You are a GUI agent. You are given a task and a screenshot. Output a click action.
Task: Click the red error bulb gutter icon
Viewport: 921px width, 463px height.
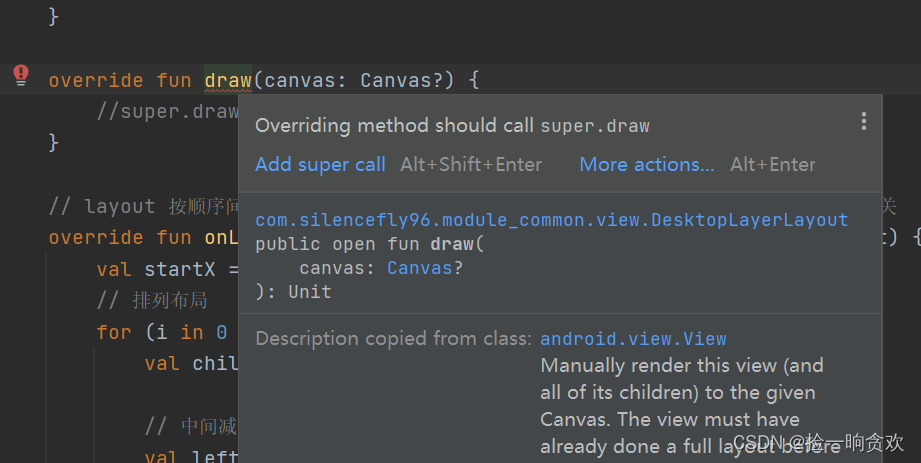click(21, 75)
